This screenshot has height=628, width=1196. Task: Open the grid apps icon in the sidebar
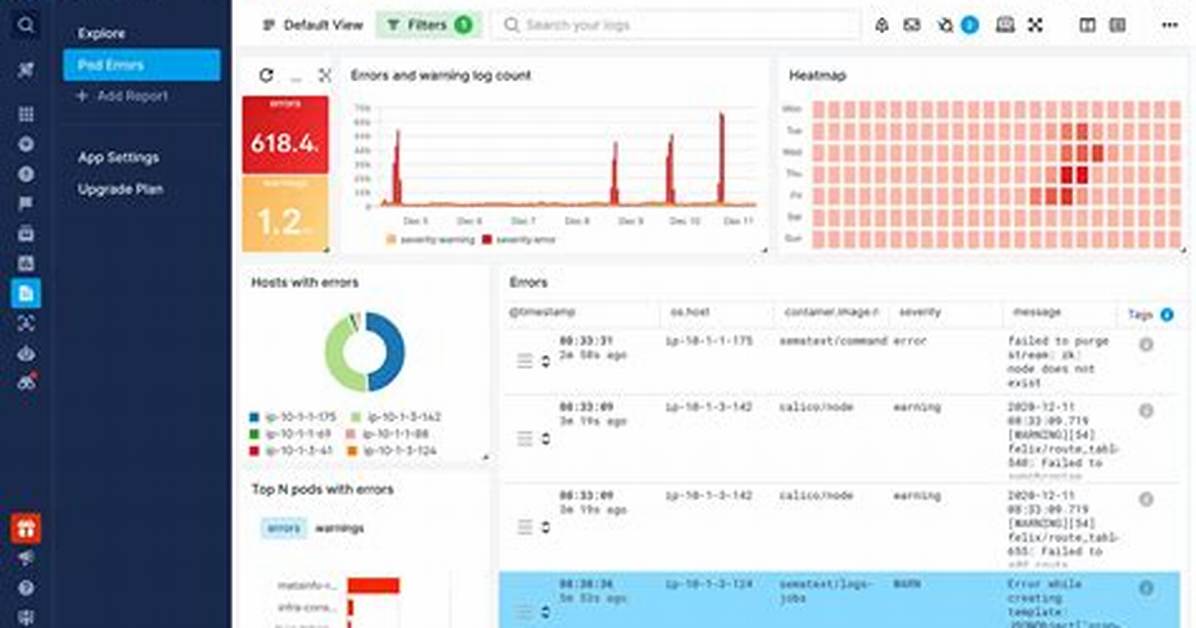[25, 114]
